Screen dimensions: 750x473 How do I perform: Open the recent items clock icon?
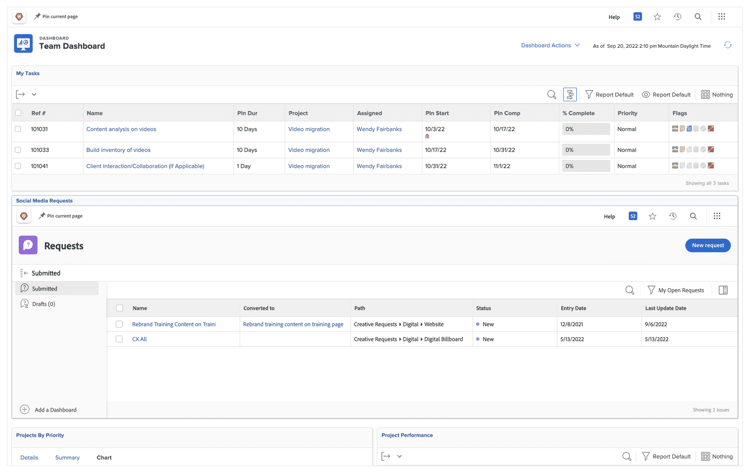[677, 17]
